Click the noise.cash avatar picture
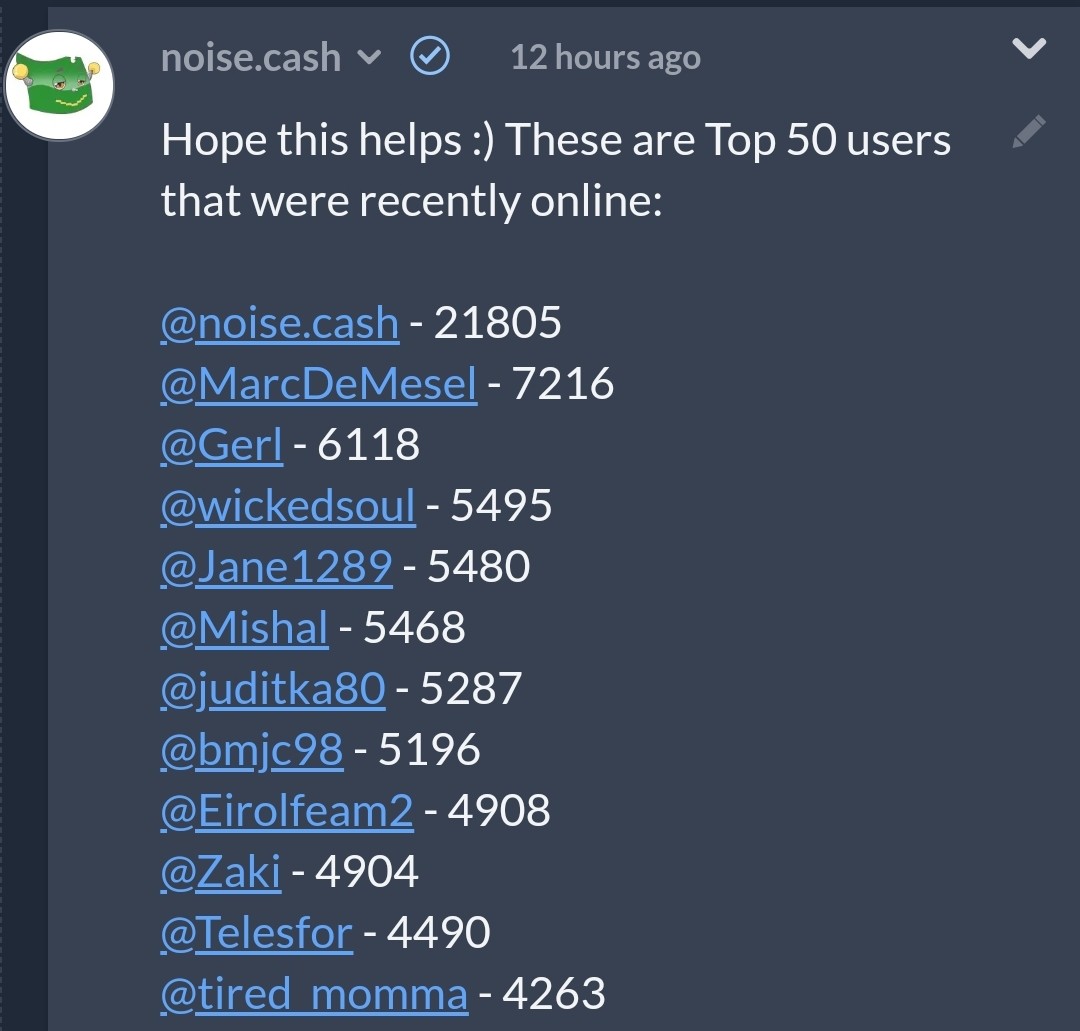This screenshot has height=1031, width=1080. [59, 85]
